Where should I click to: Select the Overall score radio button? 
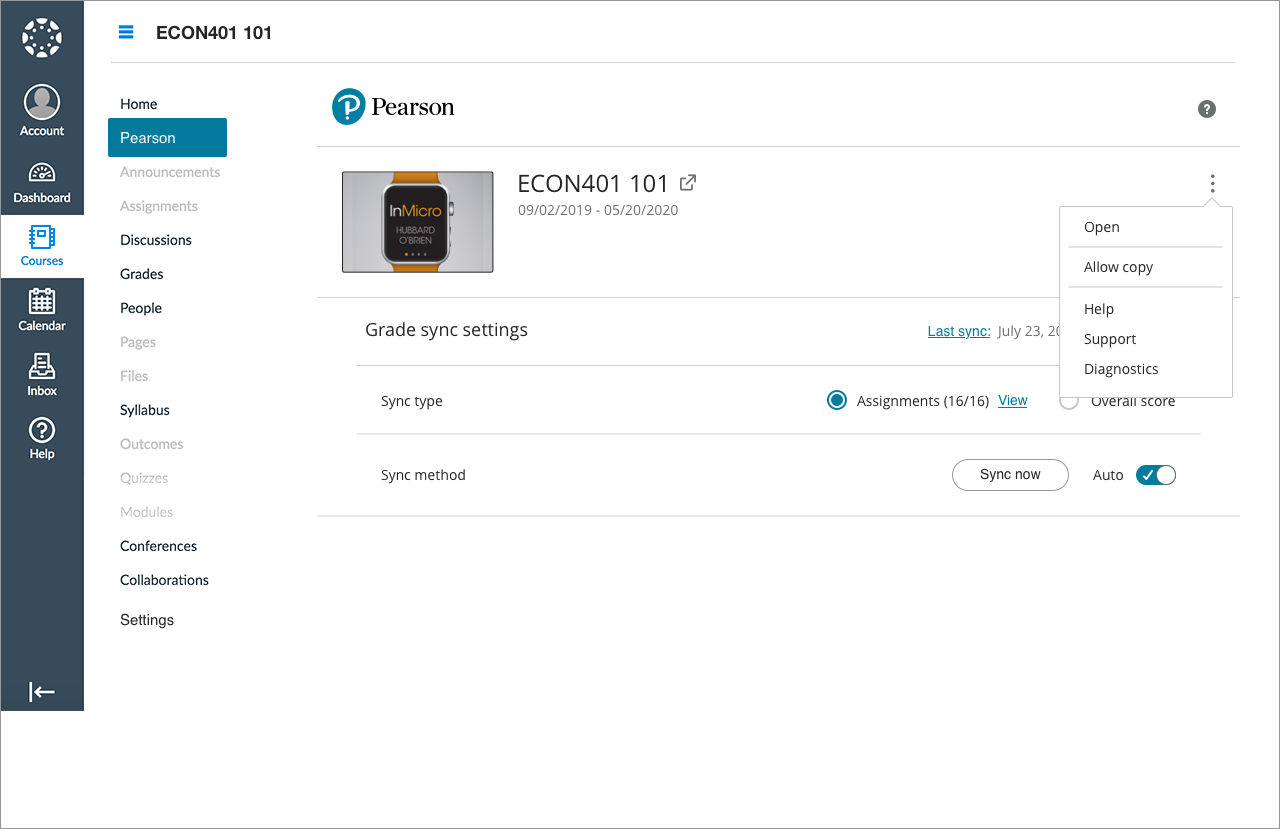pos(1069,401)
